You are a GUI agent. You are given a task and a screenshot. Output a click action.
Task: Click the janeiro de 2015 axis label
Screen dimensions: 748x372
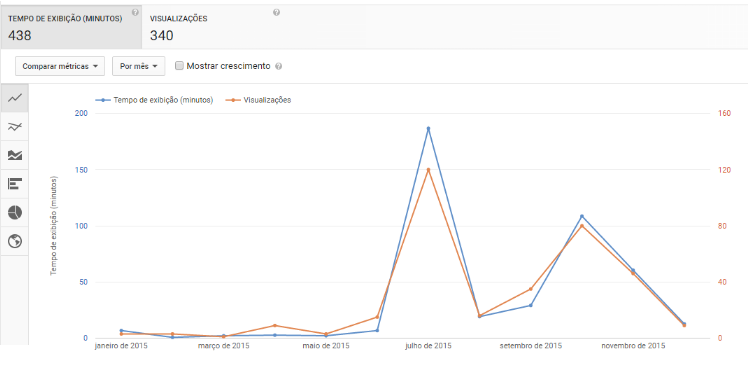click(121, 346)
